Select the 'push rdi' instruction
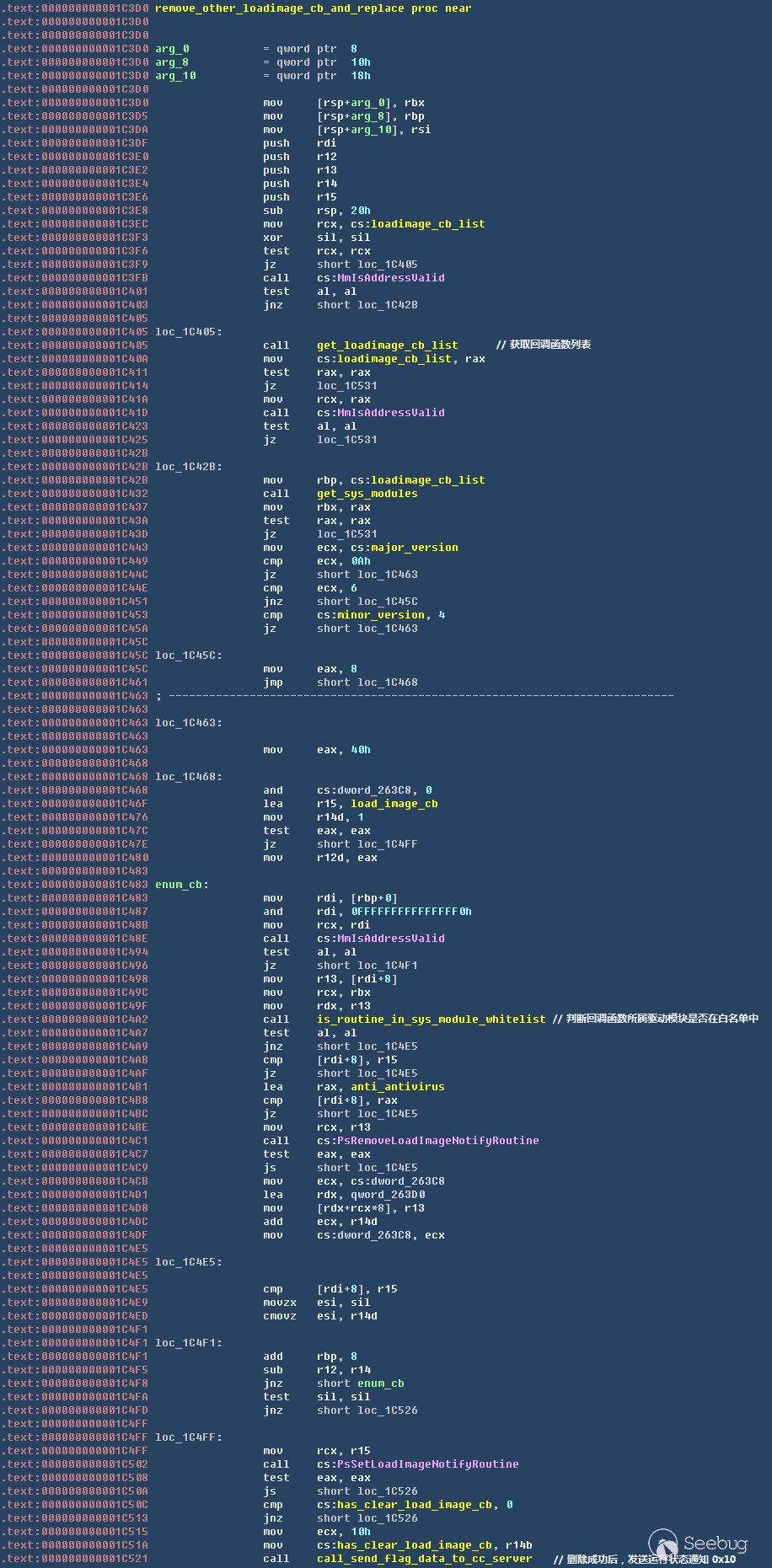Image resolution: width=772 pixels, height=1568 pixels. 300,143
